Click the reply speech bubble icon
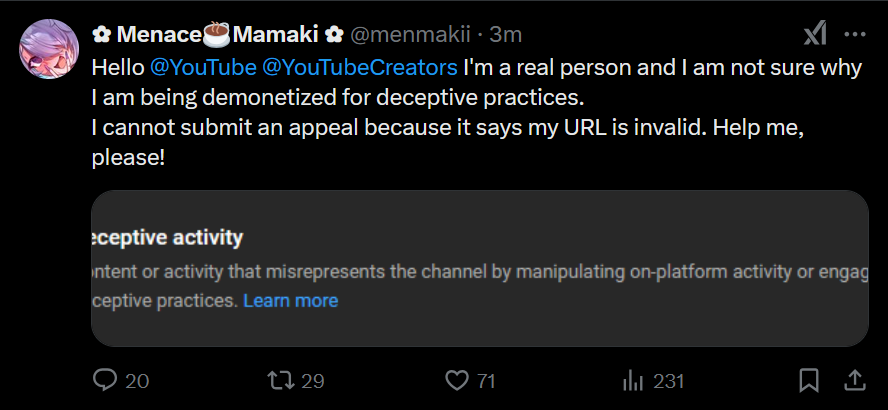 click(105, 381)
